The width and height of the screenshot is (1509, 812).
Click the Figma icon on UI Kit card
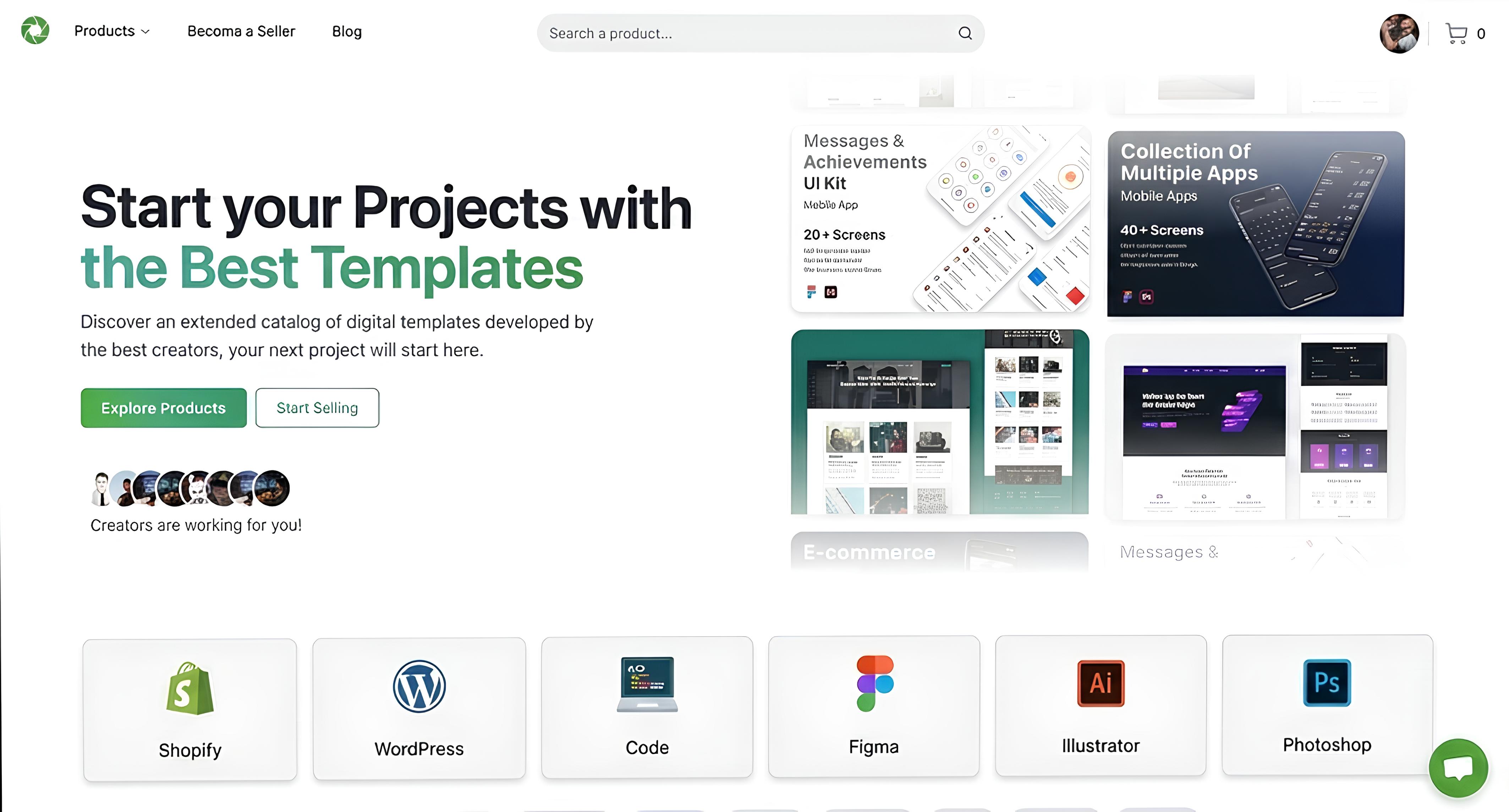coord(811,292)
